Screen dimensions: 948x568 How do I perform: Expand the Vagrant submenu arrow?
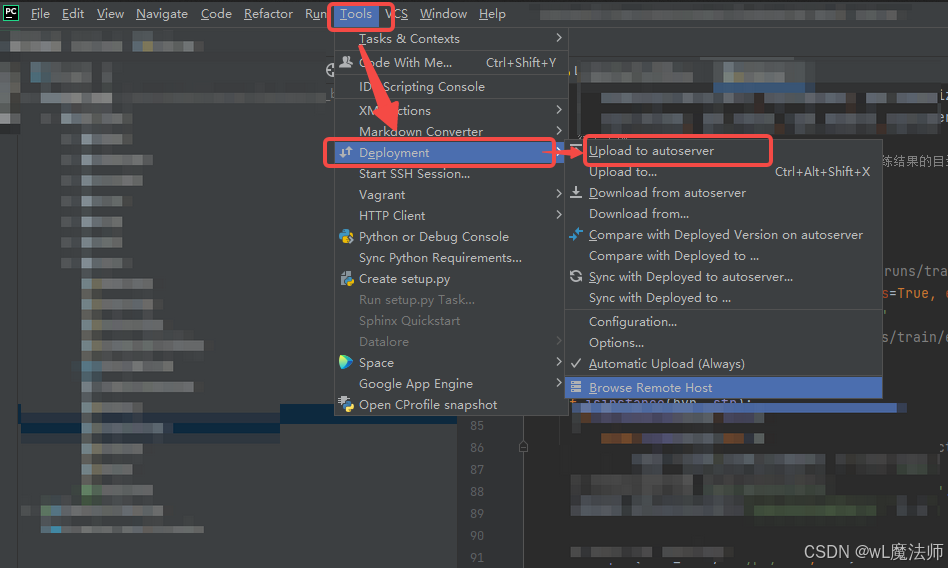[x=559, y=194]
